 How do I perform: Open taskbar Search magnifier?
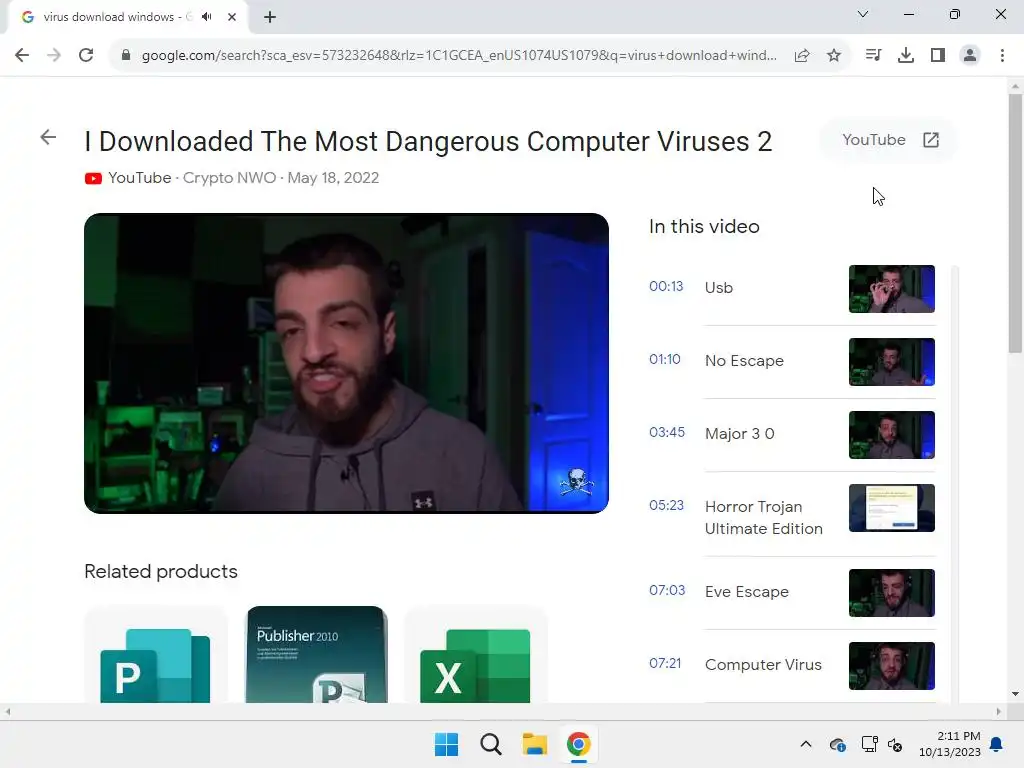tap(490, 744)
